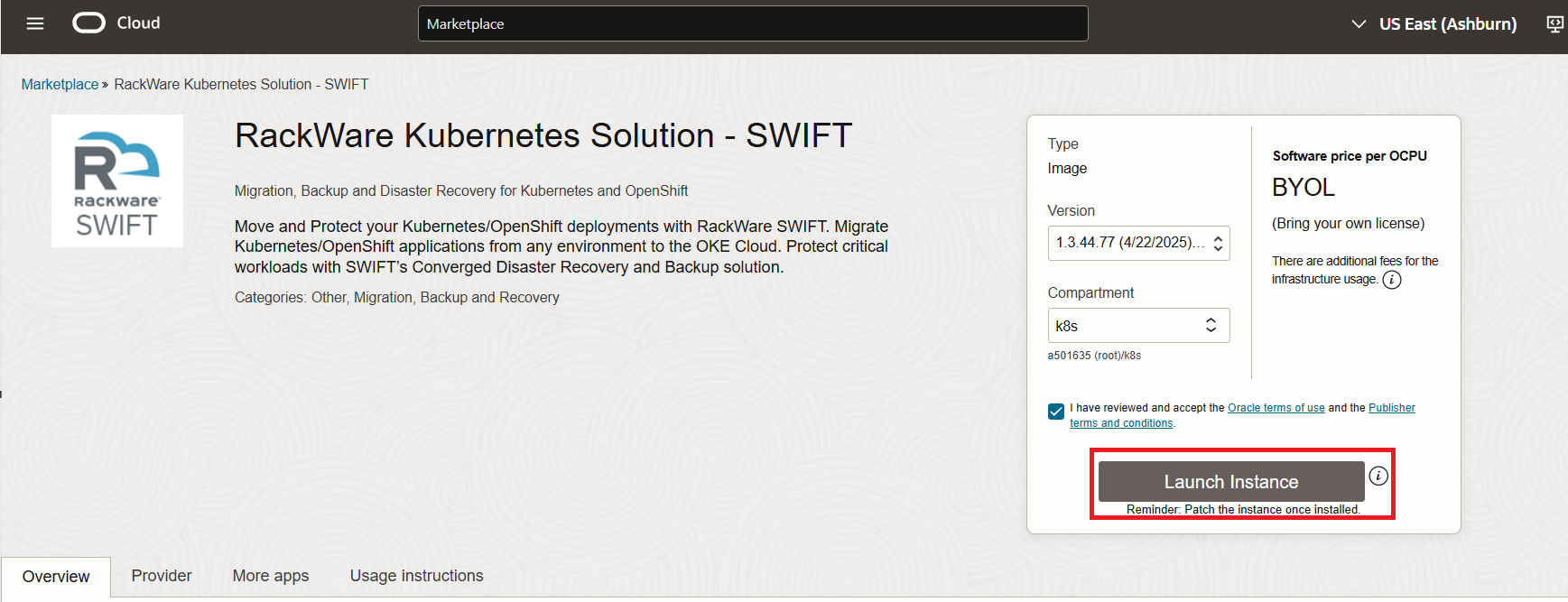Open the Cloud Shell developer tools icon
This screenshot has height=602, width=1568.
pos(1554,24)
